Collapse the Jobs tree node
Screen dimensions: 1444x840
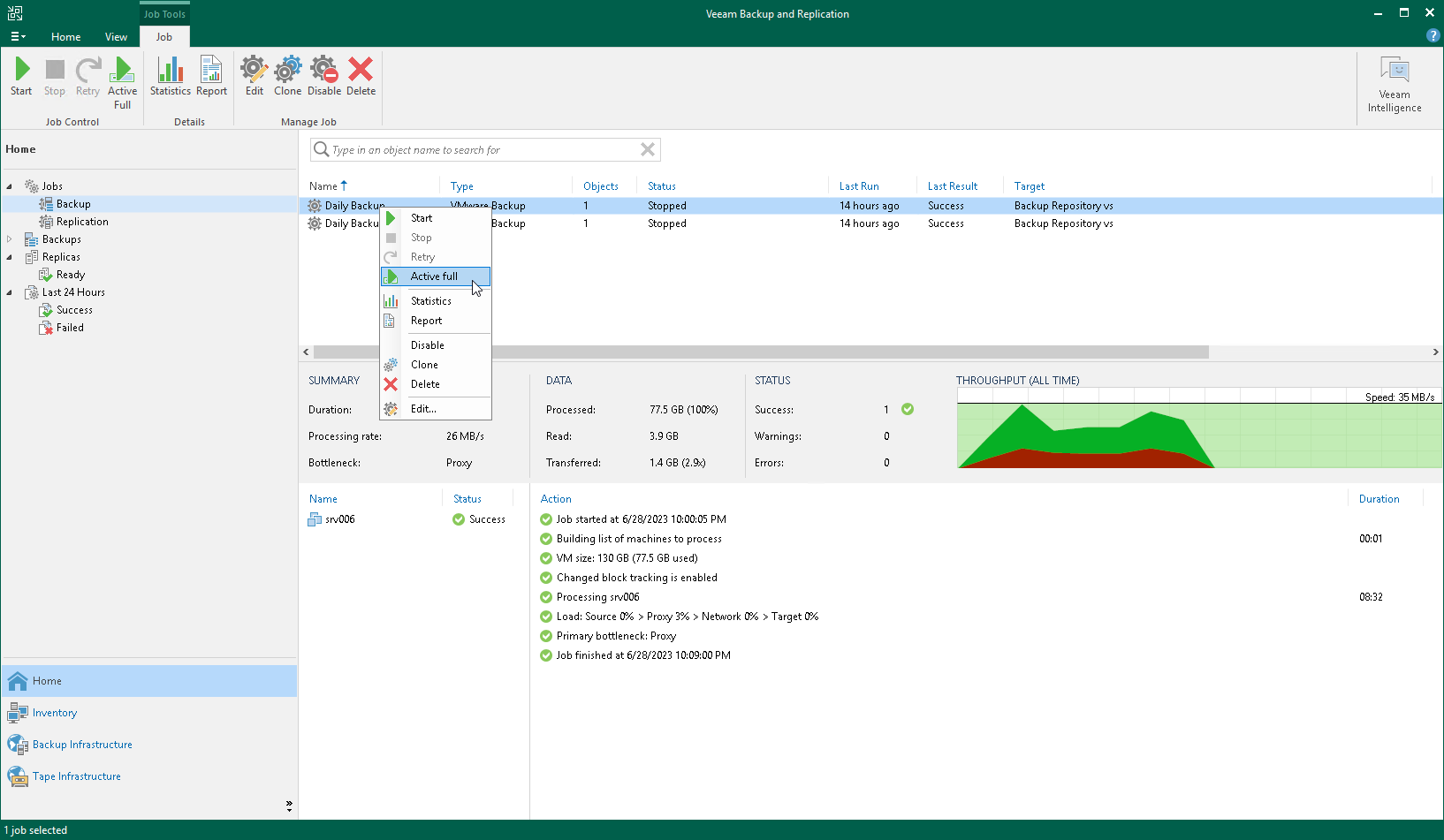pyautogui.click(x=8, y=185)
